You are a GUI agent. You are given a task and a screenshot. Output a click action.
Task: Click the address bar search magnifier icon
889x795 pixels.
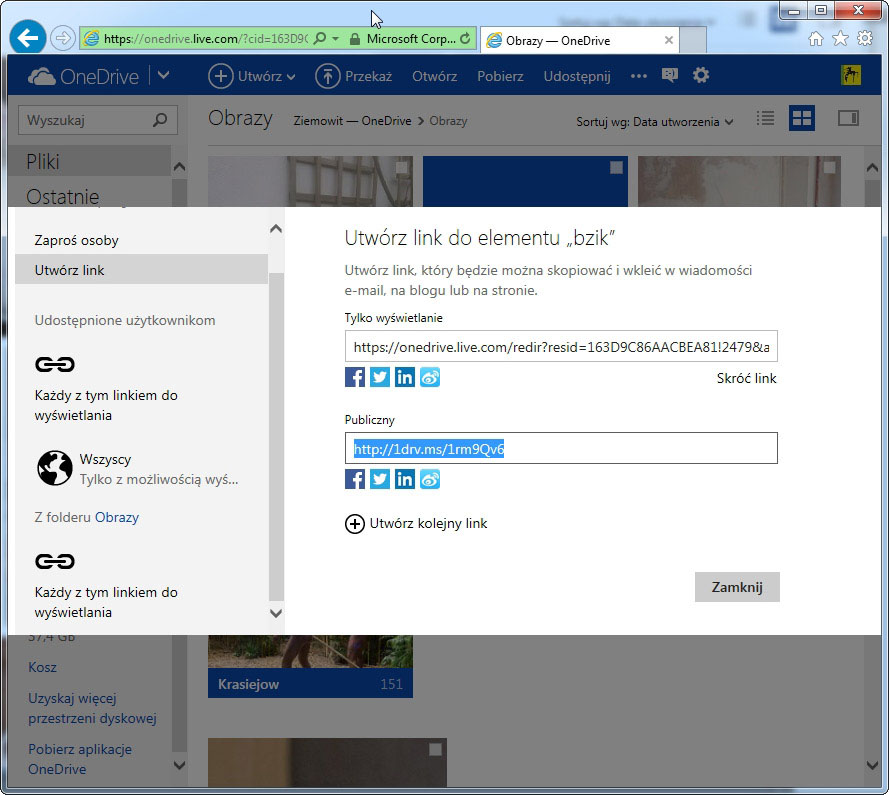[x=320, y=39]
